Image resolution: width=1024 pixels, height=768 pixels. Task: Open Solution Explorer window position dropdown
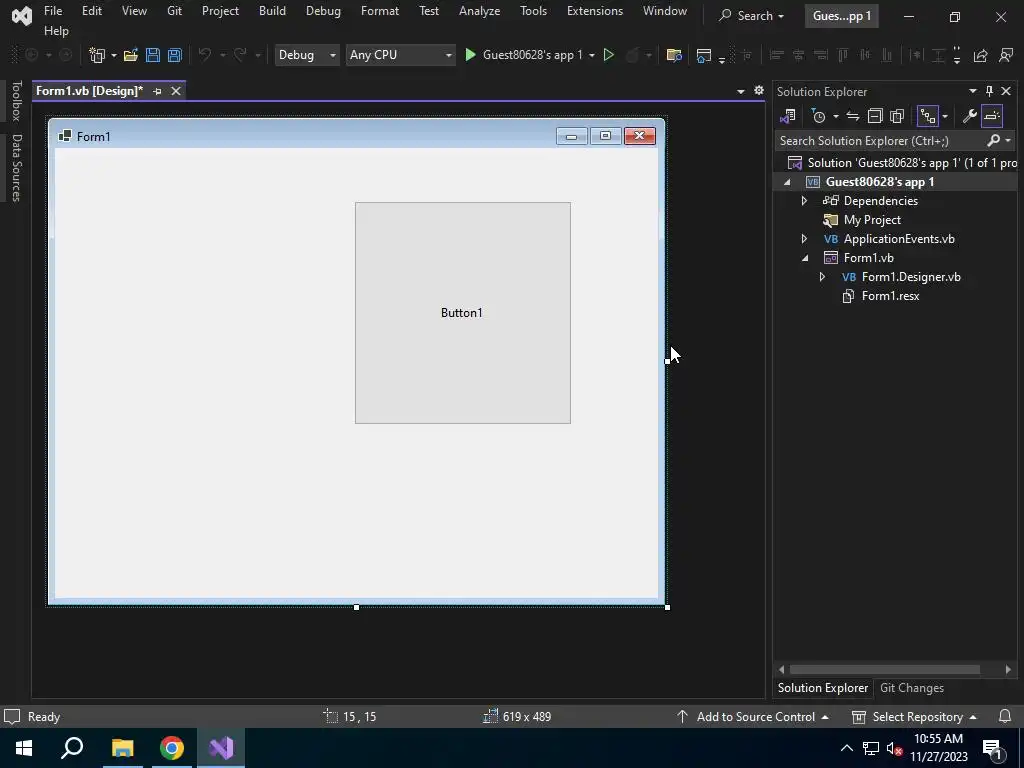tap(972, 91)
